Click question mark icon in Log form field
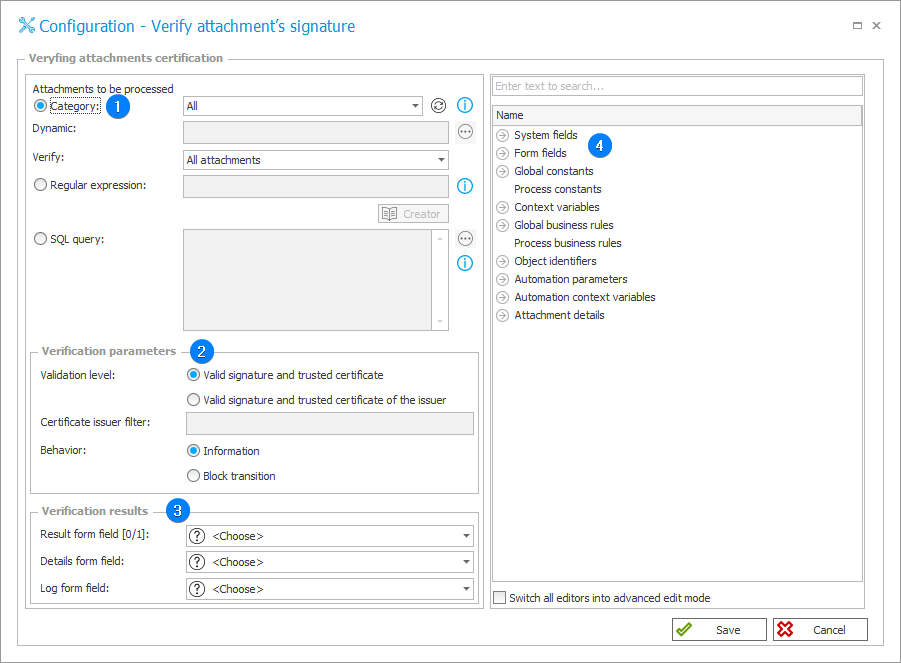The height and width of the screenshot is (663, 901). click(197, 589)
